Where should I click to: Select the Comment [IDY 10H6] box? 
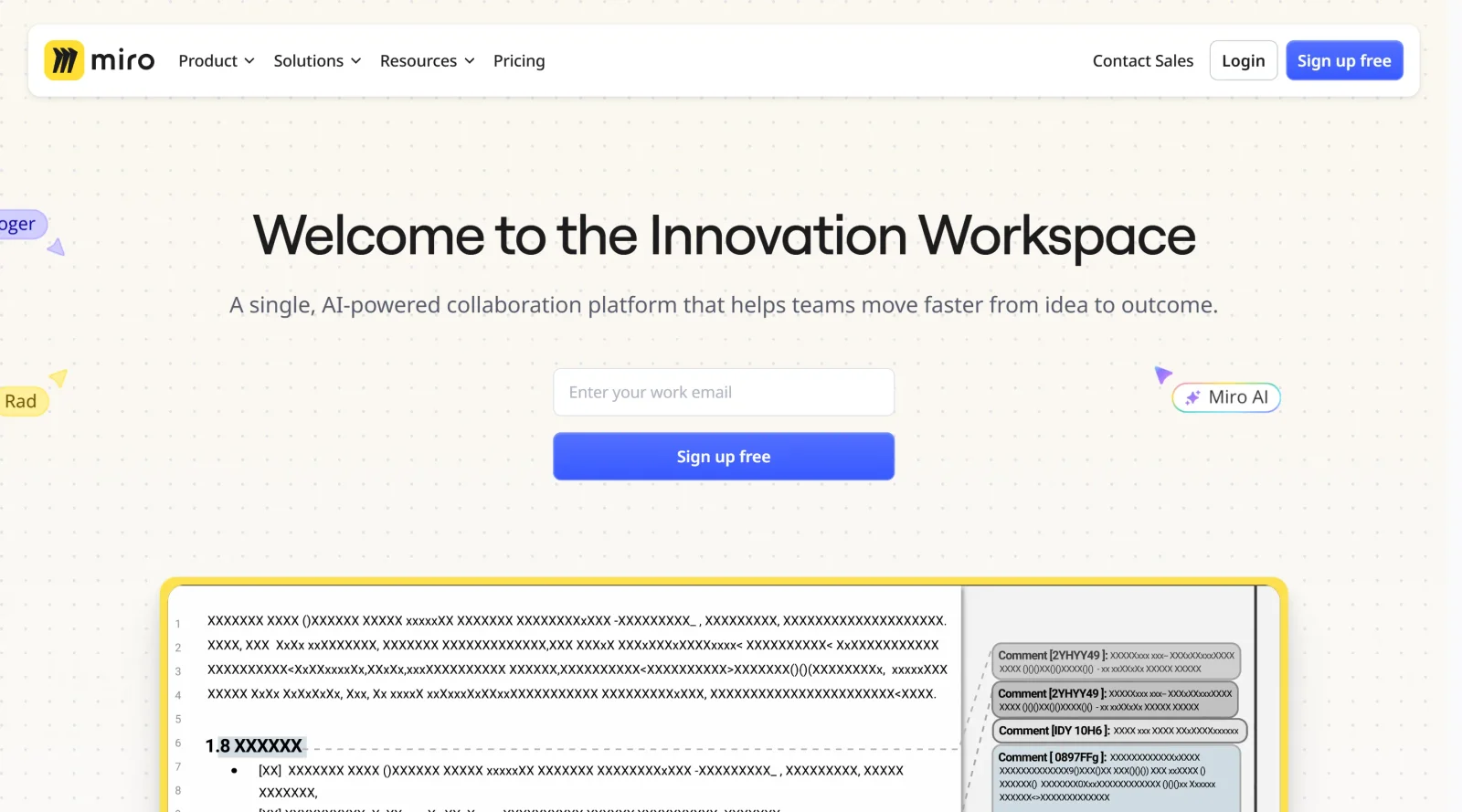point(1119,731)
